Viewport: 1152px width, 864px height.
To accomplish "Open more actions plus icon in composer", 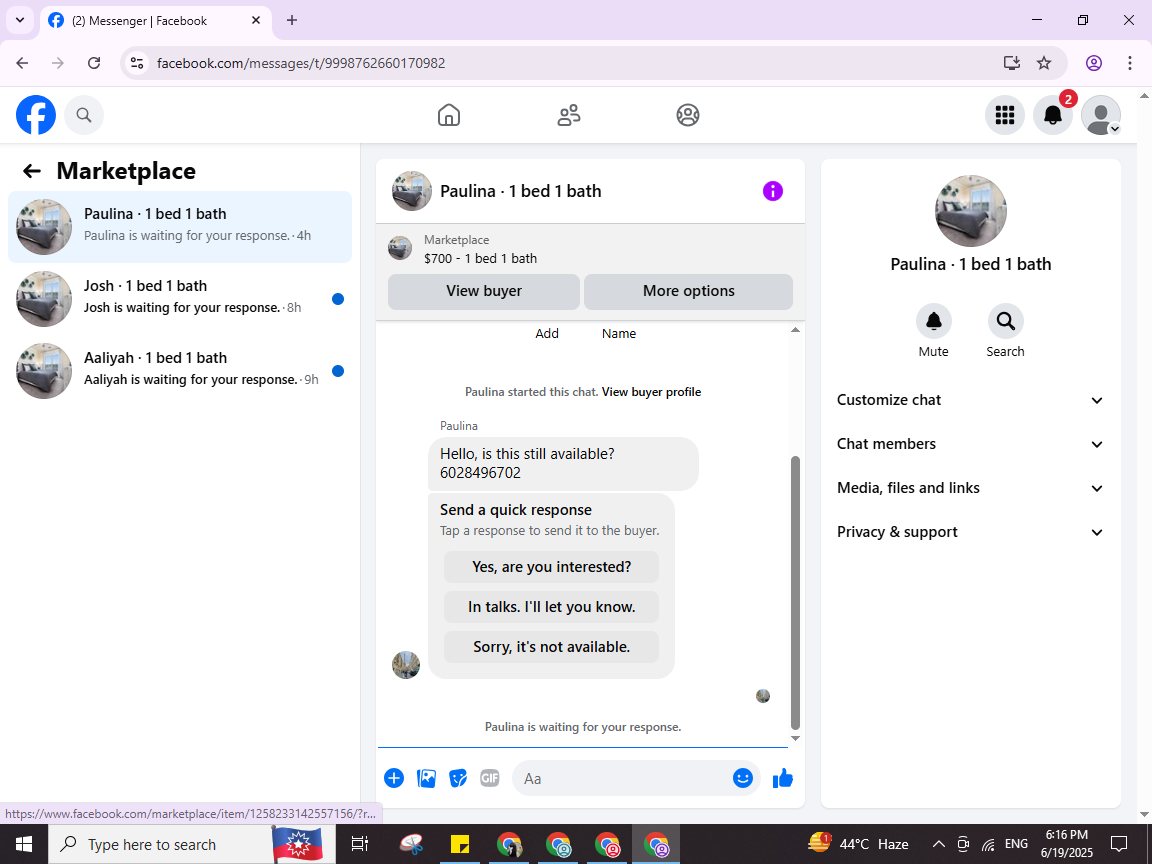I will point(394,778).
